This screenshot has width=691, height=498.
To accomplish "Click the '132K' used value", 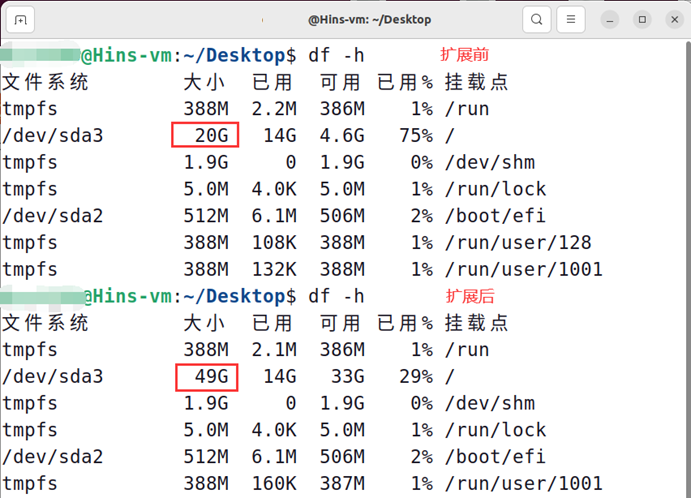I will pyautogui.click(x=274, y=269).
